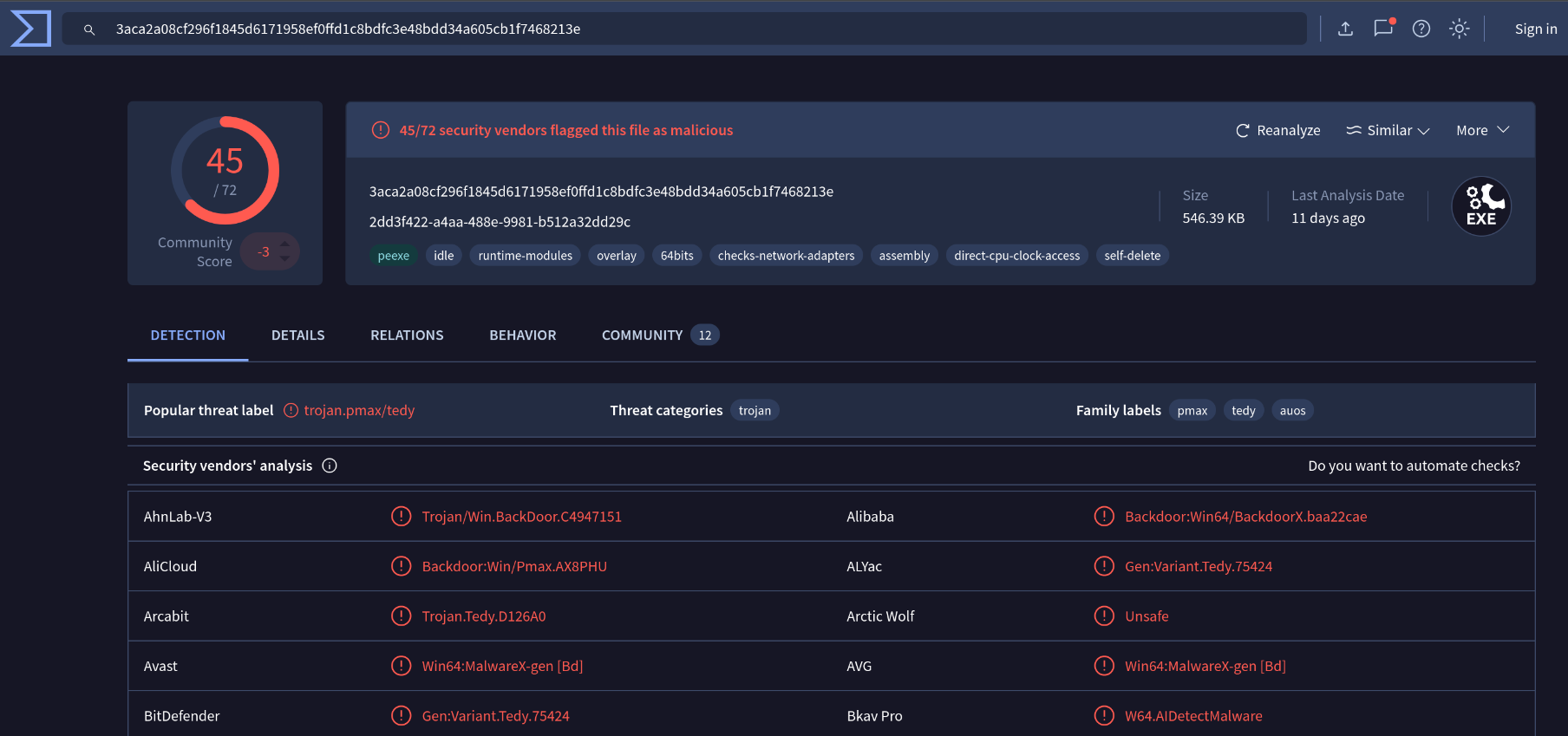Image resolution: width=1568 pixels, height=736 pixels.
Task: Upvote the community score arrow
Action: coord(284,244)
